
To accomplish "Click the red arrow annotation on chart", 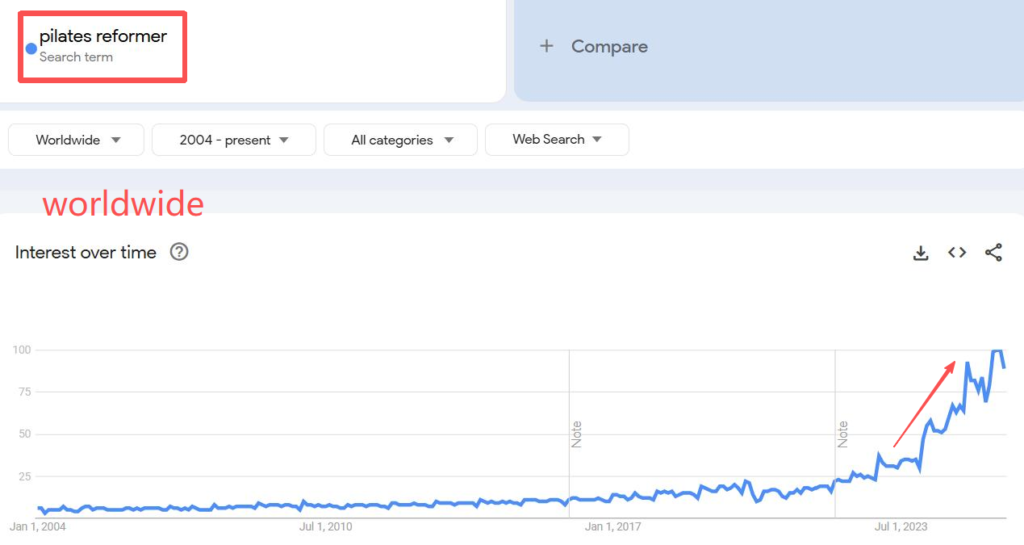I will (924, 404).
